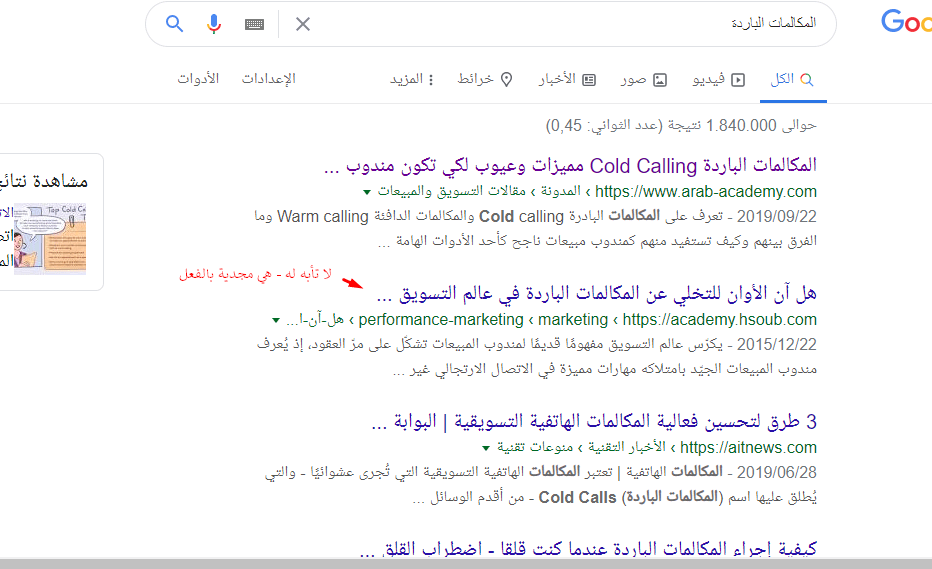The image size is (932, 569).
Task: Click the صور picture tab icon
Action: (660, 80)
